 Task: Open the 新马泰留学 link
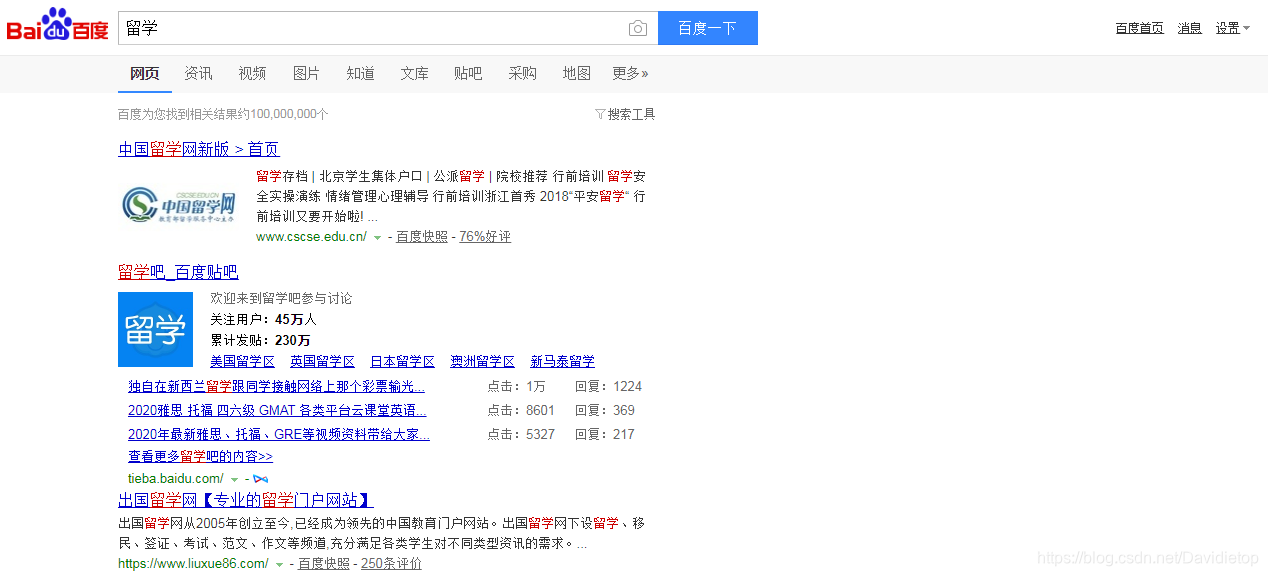click(562, 362)
